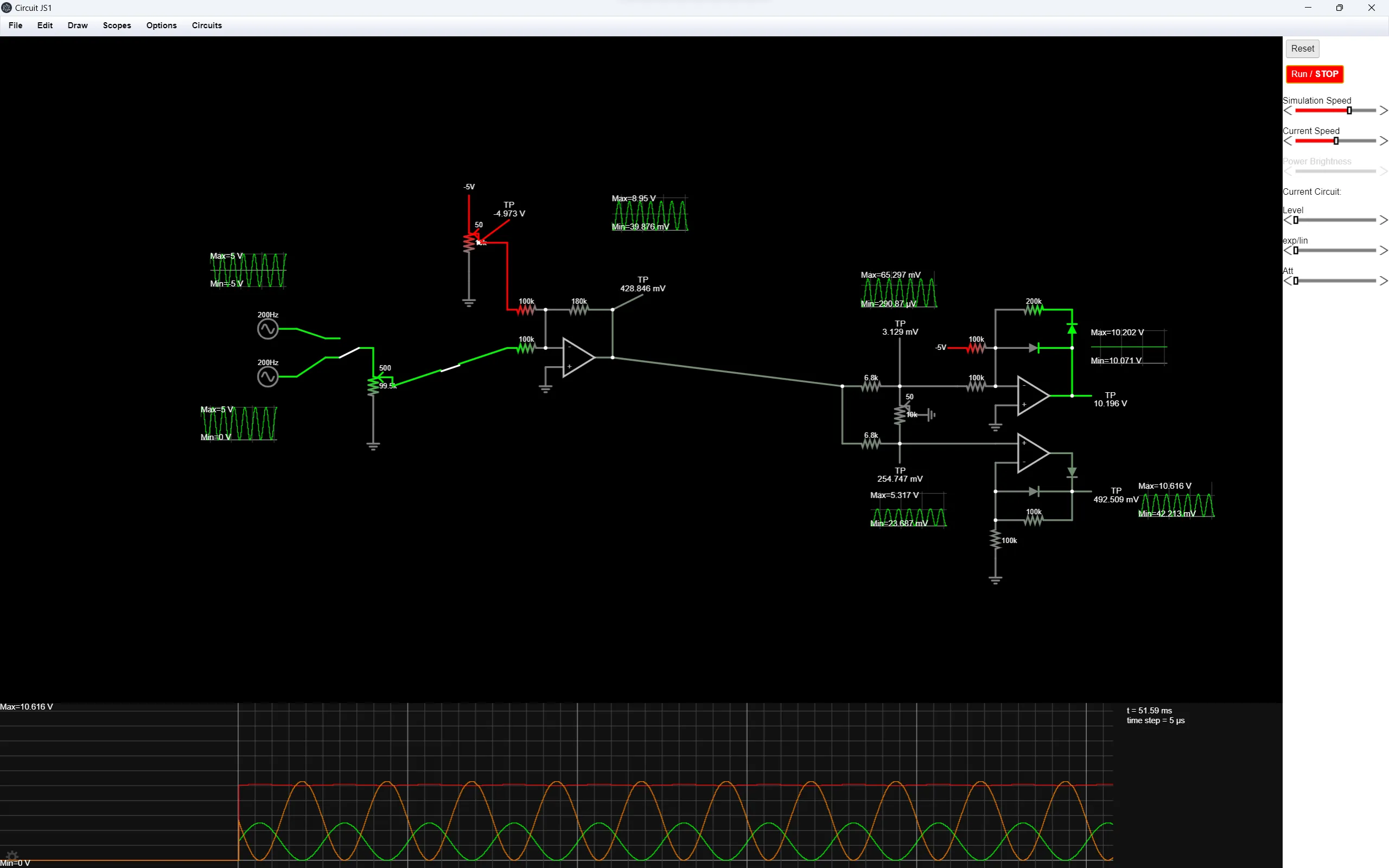Click the 10k potentiometer near the -5V supply
The height and width of the screenshot is (868, 1389).
point(470,242)
